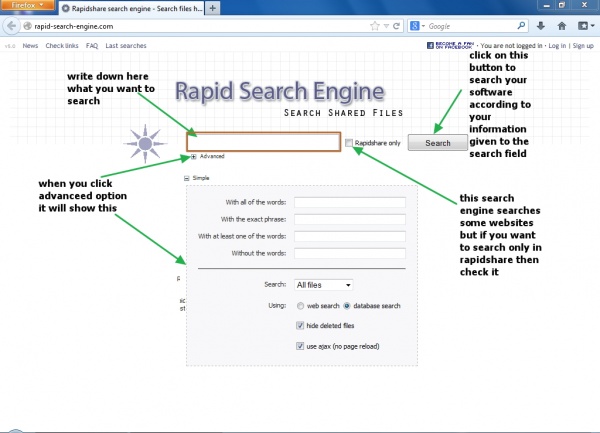600x433 pixels.
Task: Click the "You are not logged in" text
Action: pos(511,46)
